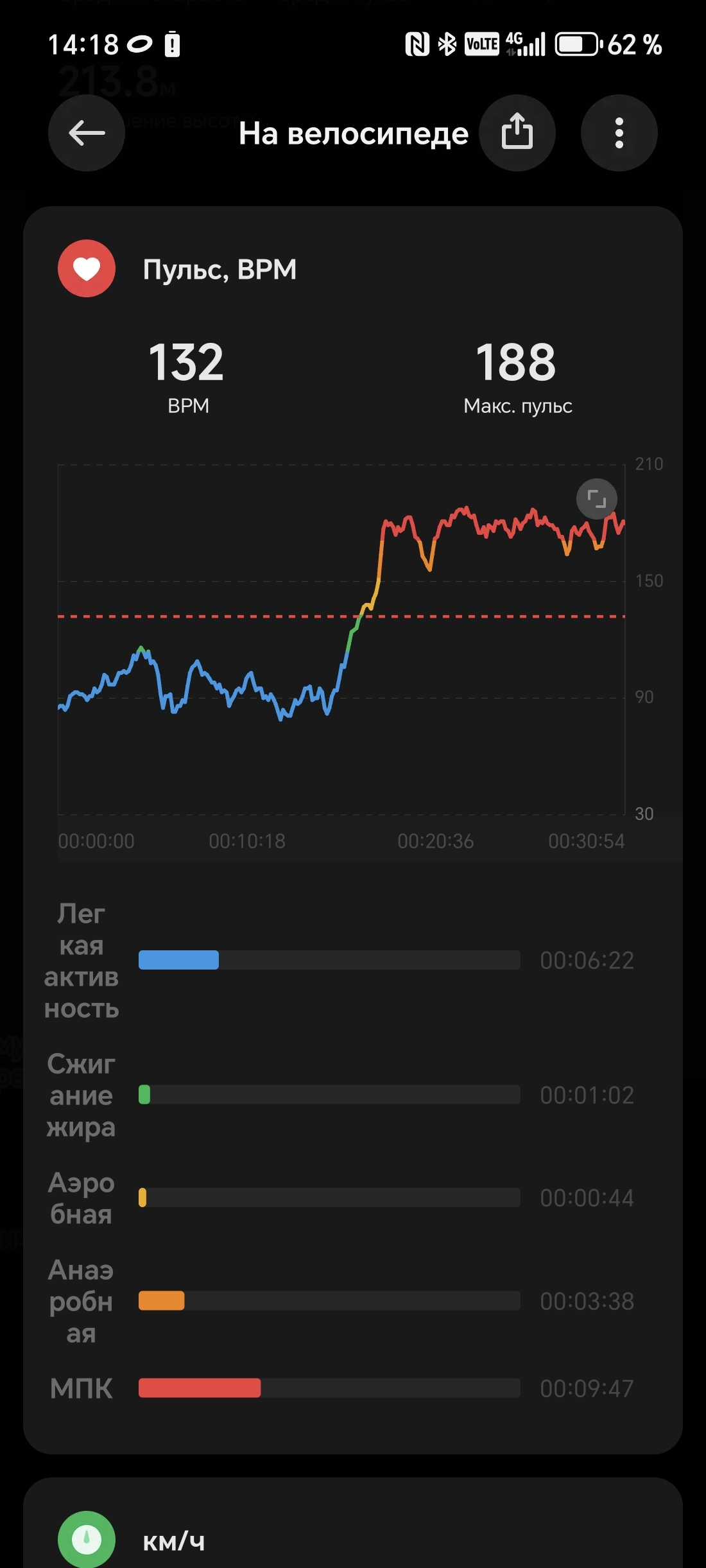Open the three-dot more options menu

click(x=619, y=133)
